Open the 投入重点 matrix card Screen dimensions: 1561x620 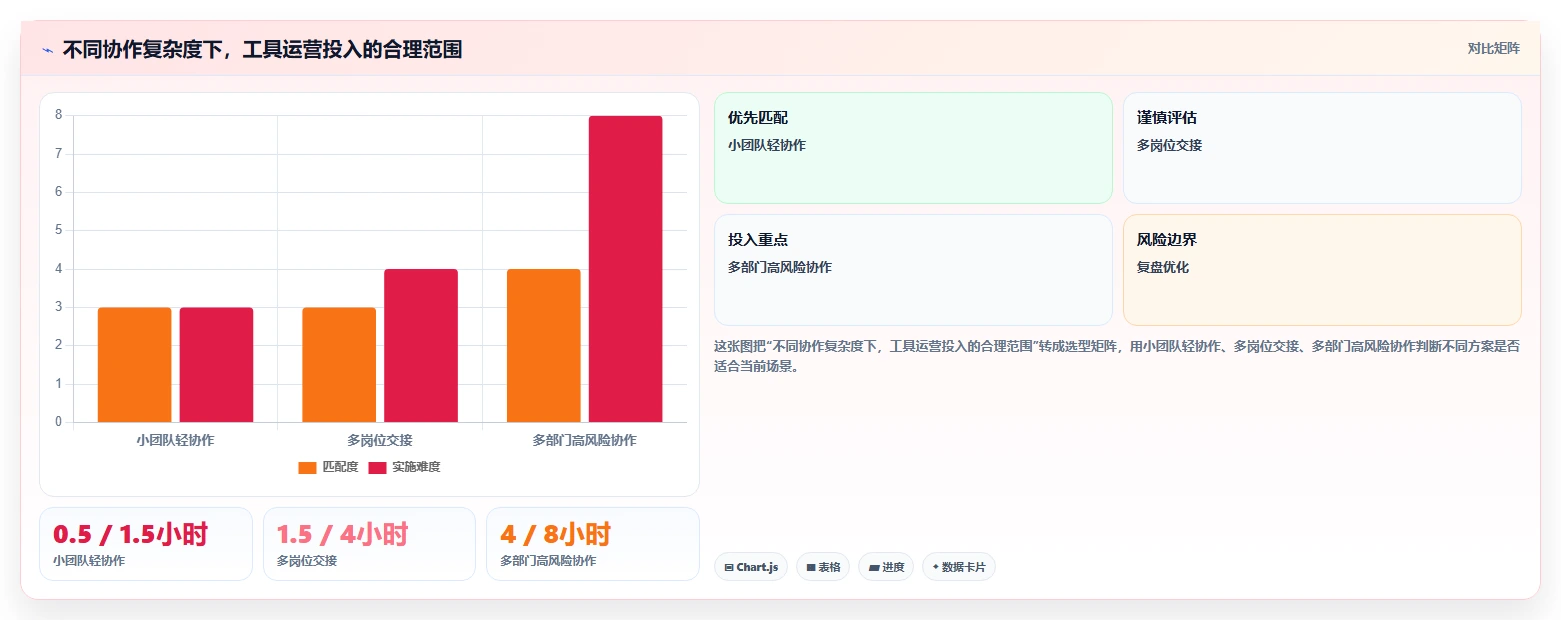tap(913, 270)
